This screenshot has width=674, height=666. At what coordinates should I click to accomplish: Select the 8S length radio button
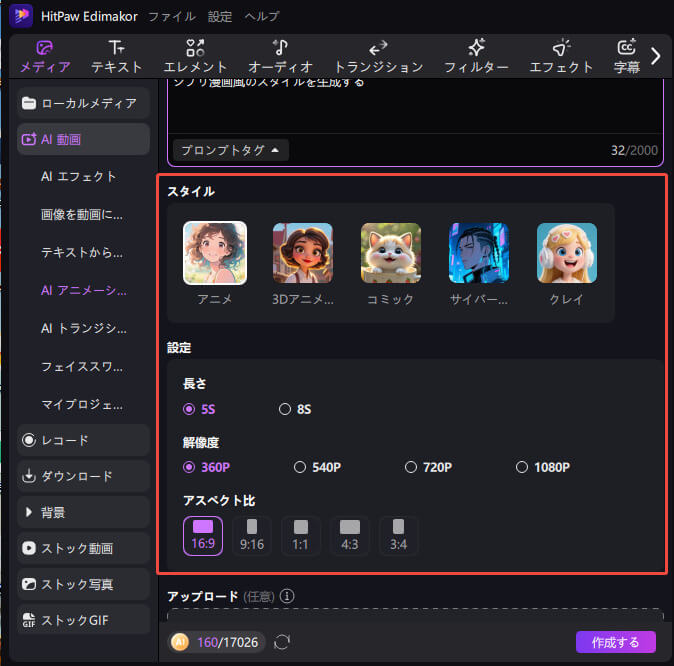(285, 409)
